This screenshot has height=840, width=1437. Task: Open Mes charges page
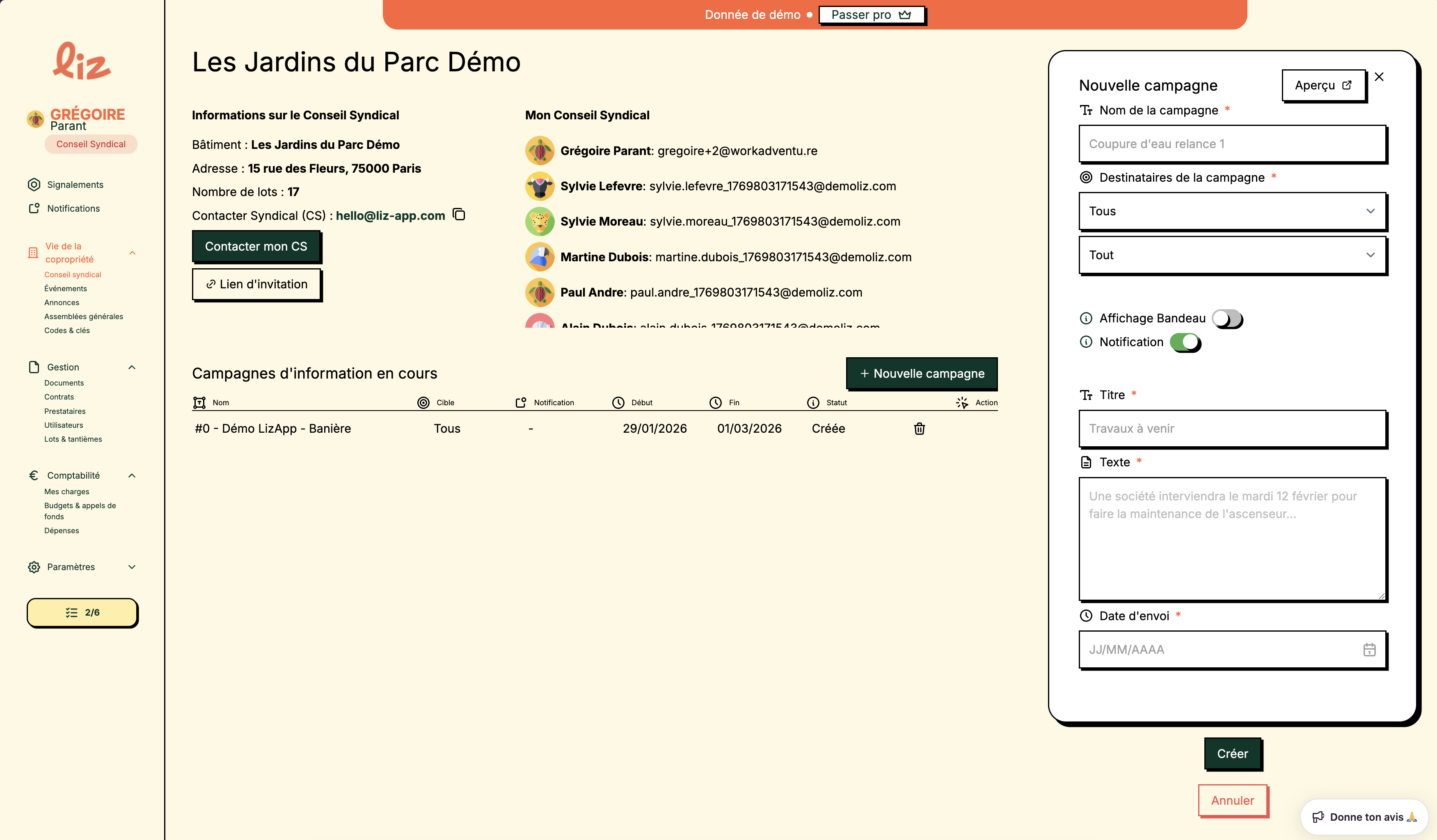coord(67,491)
